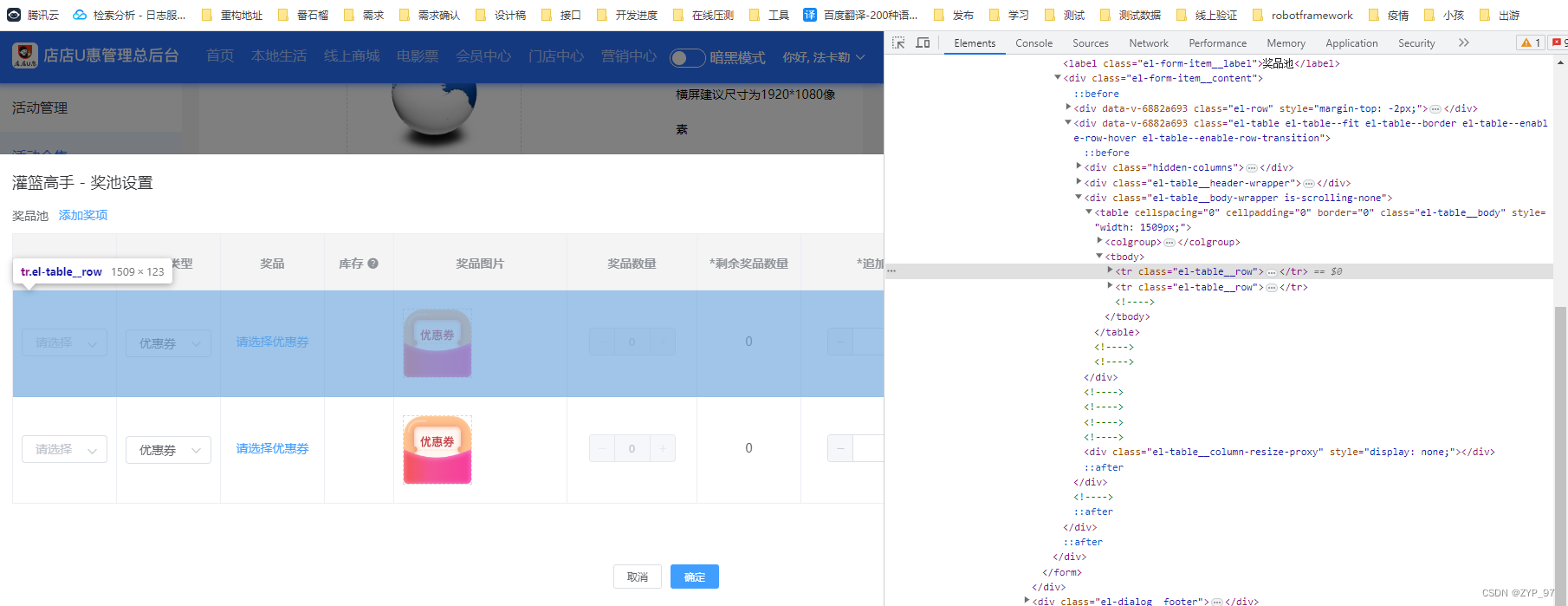Switch to the Sources tab in DevTools
The height and width of the screenshot is (606, 1568).
(x=1091, y=42)
